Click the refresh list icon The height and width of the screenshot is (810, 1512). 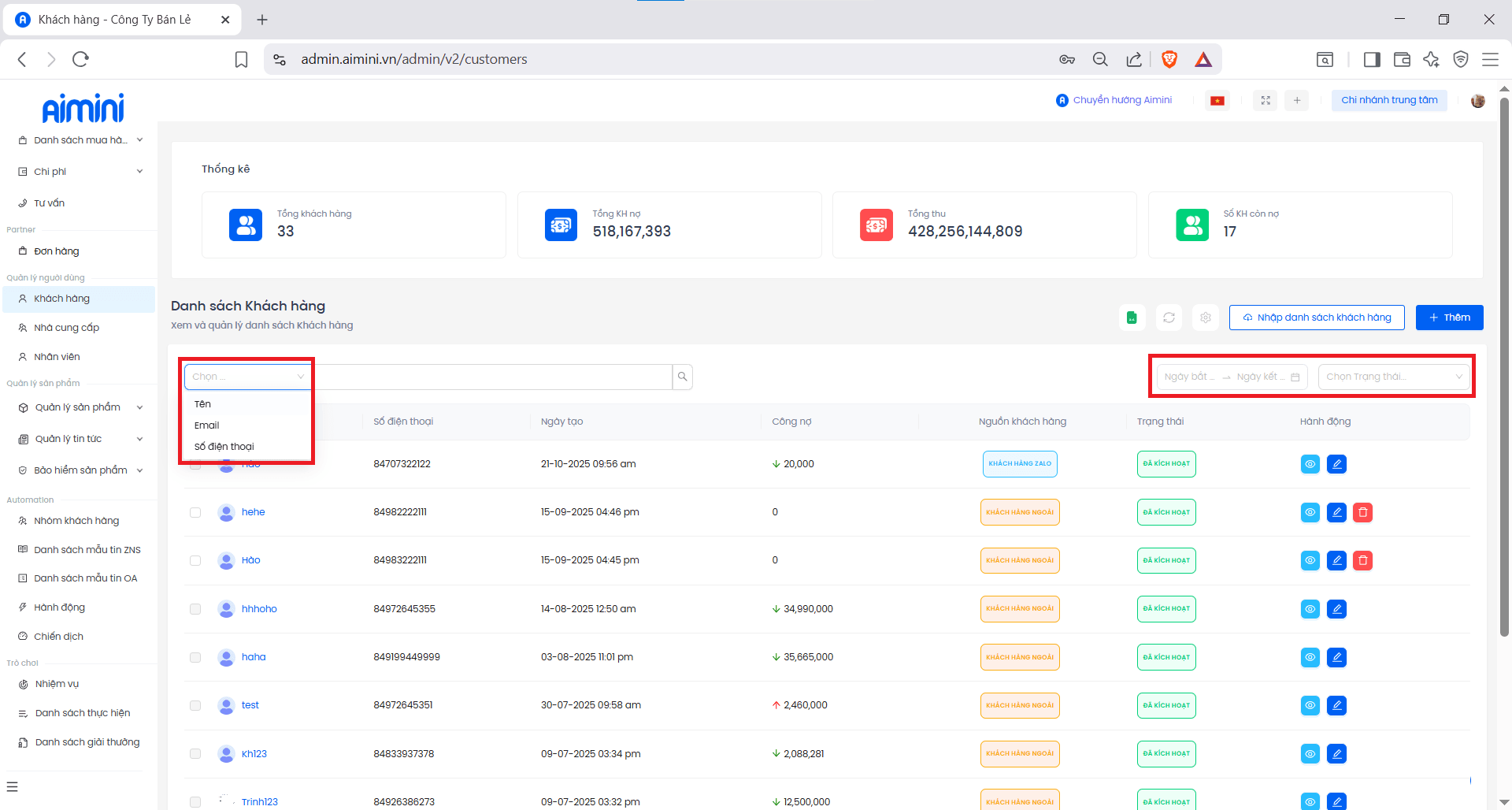coord(1169,318)
